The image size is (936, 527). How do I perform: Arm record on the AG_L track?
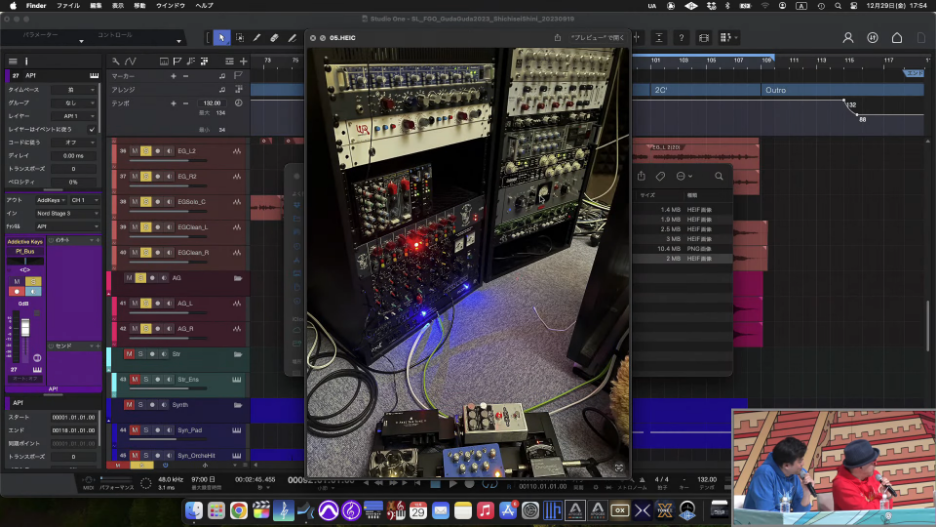point(156,302)
